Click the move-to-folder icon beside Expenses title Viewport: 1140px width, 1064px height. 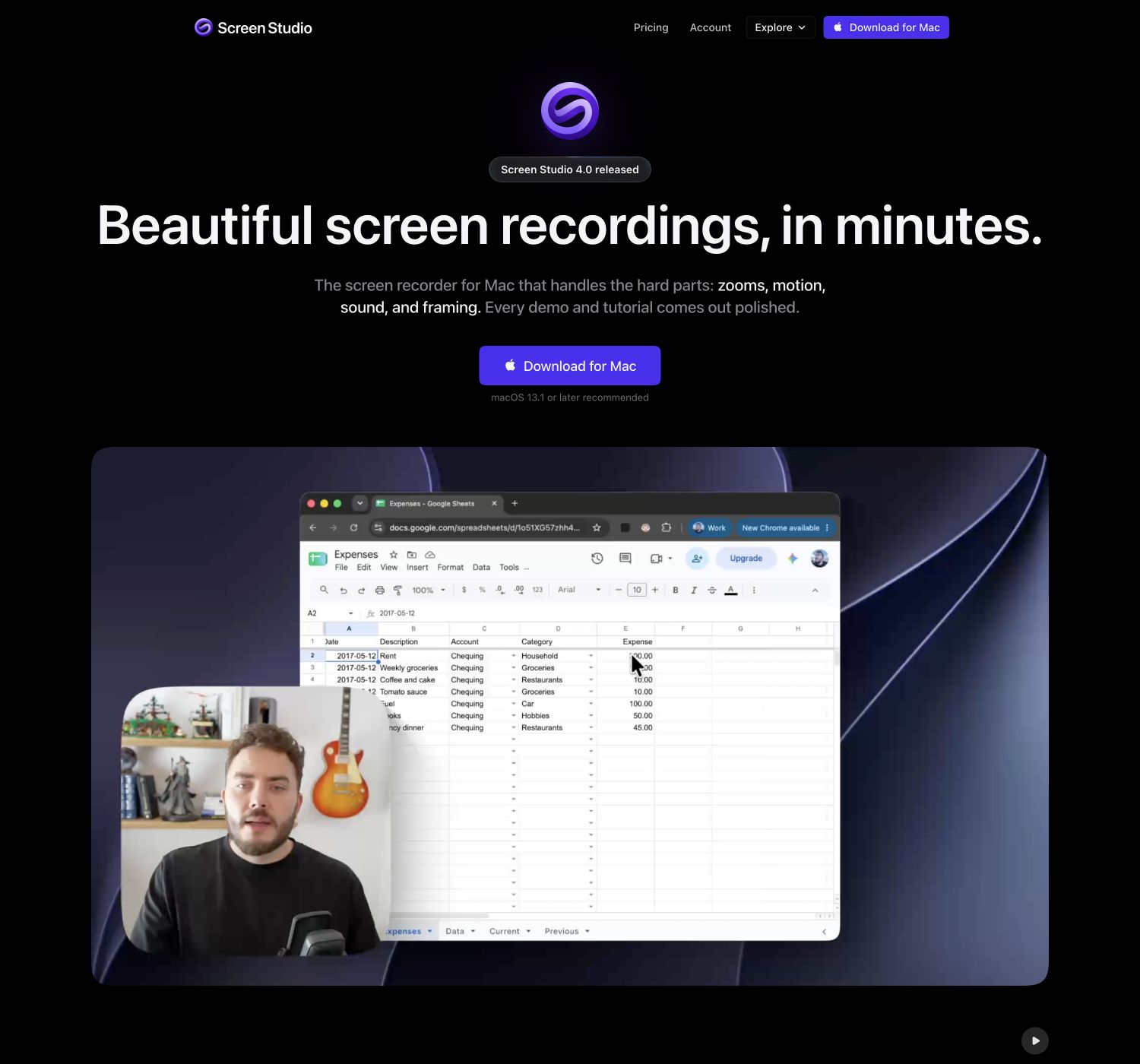pos(412,555)
